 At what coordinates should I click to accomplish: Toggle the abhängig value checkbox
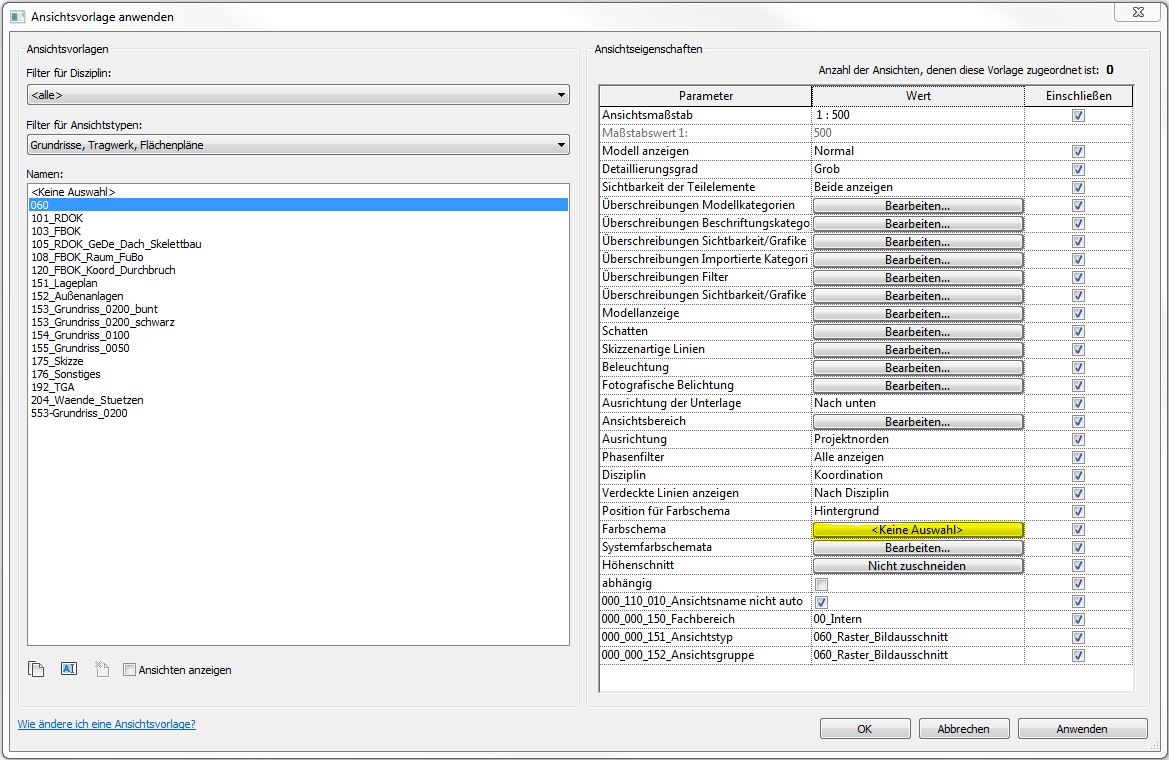821,584
